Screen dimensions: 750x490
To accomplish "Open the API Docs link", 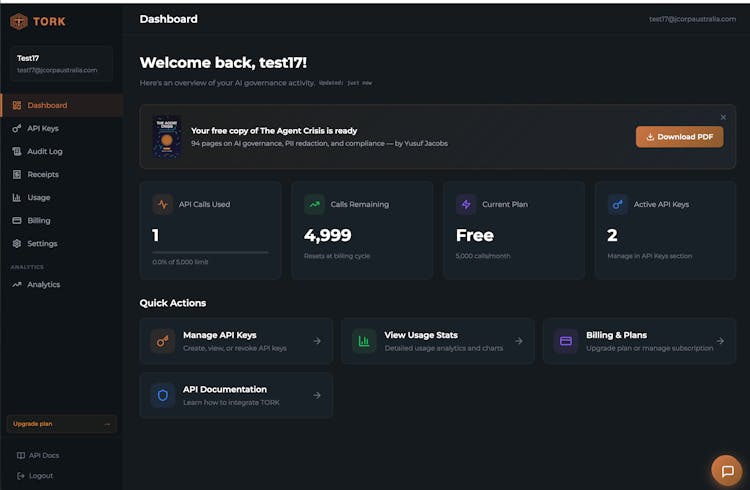I will point(43,455).
